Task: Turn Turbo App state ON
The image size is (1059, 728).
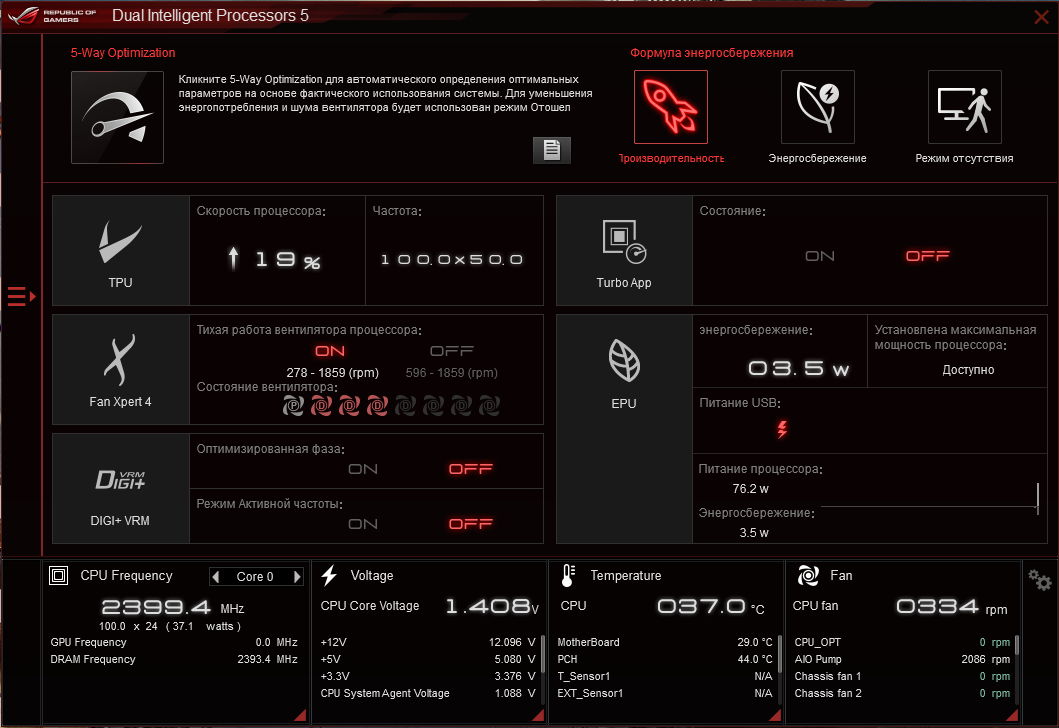Action: click(820, 256)
